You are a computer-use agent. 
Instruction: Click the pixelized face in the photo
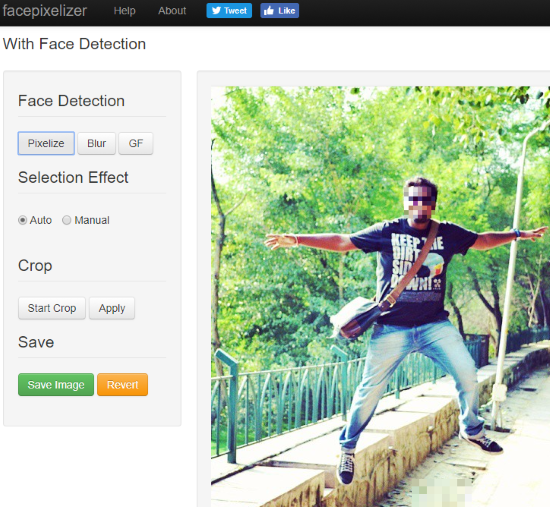click(x=420, y=200)
